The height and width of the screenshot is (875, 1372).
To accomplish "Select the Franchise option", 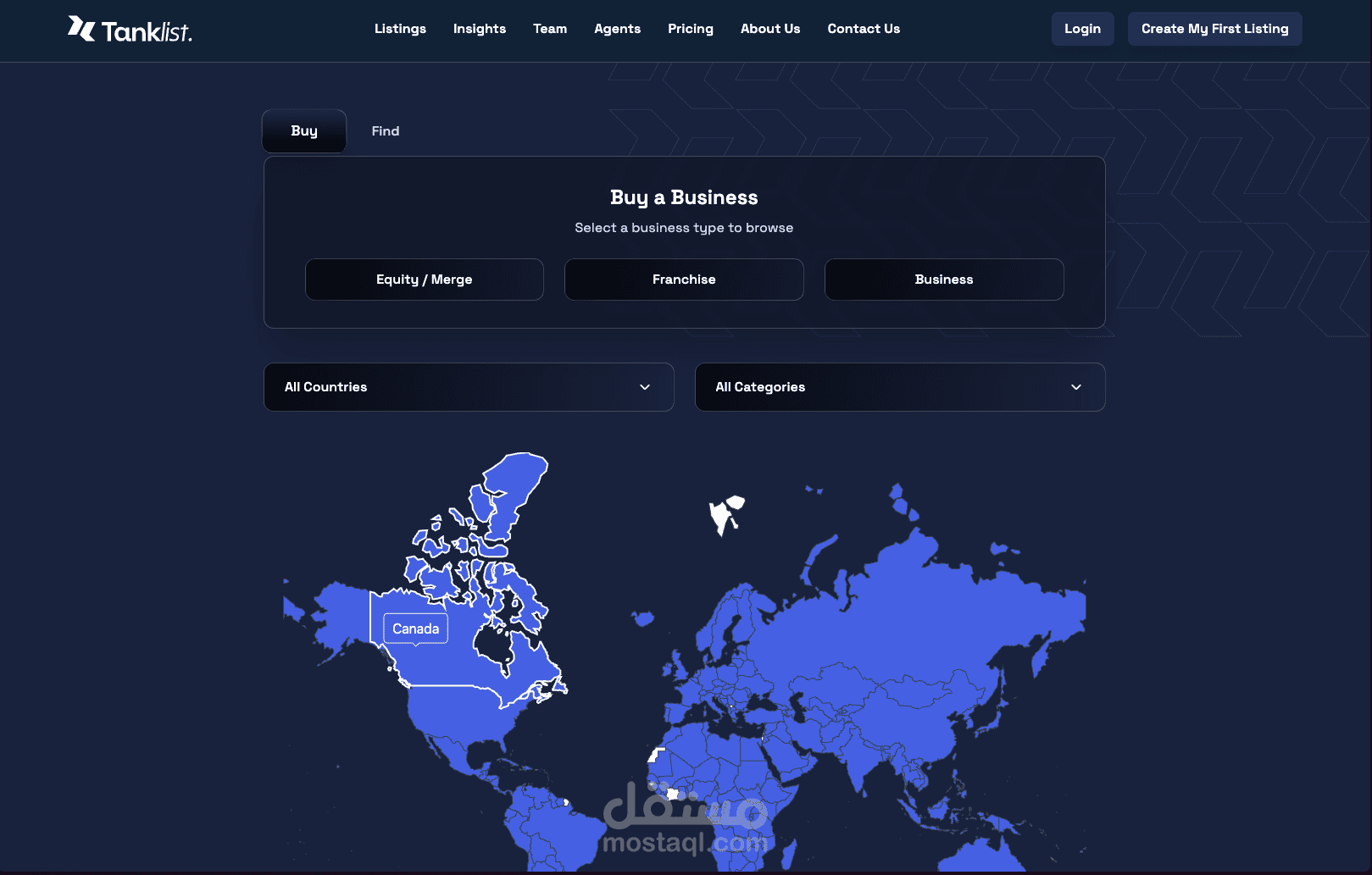I will (x=683, y=279).
